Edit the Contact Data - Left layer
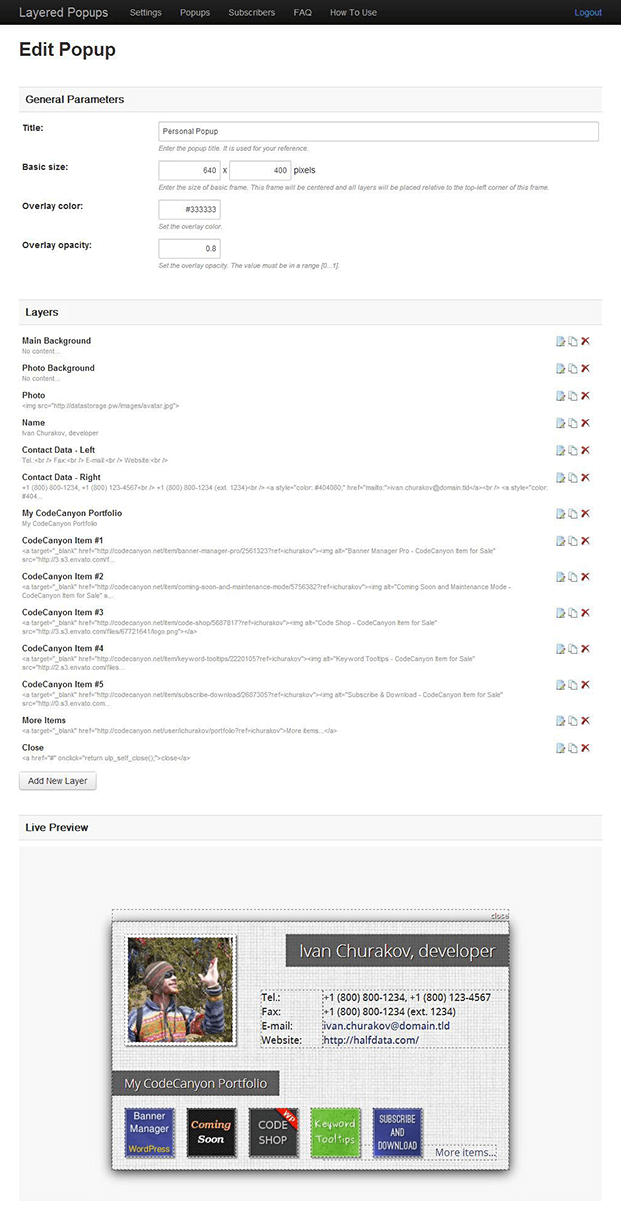 coord(562,450)
